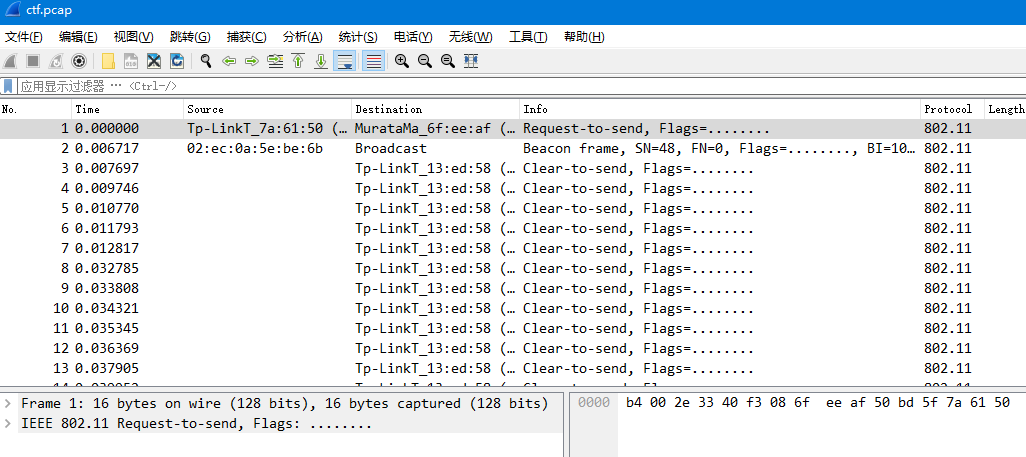Click the hex bytes at offset 0000

coord(818,403)
